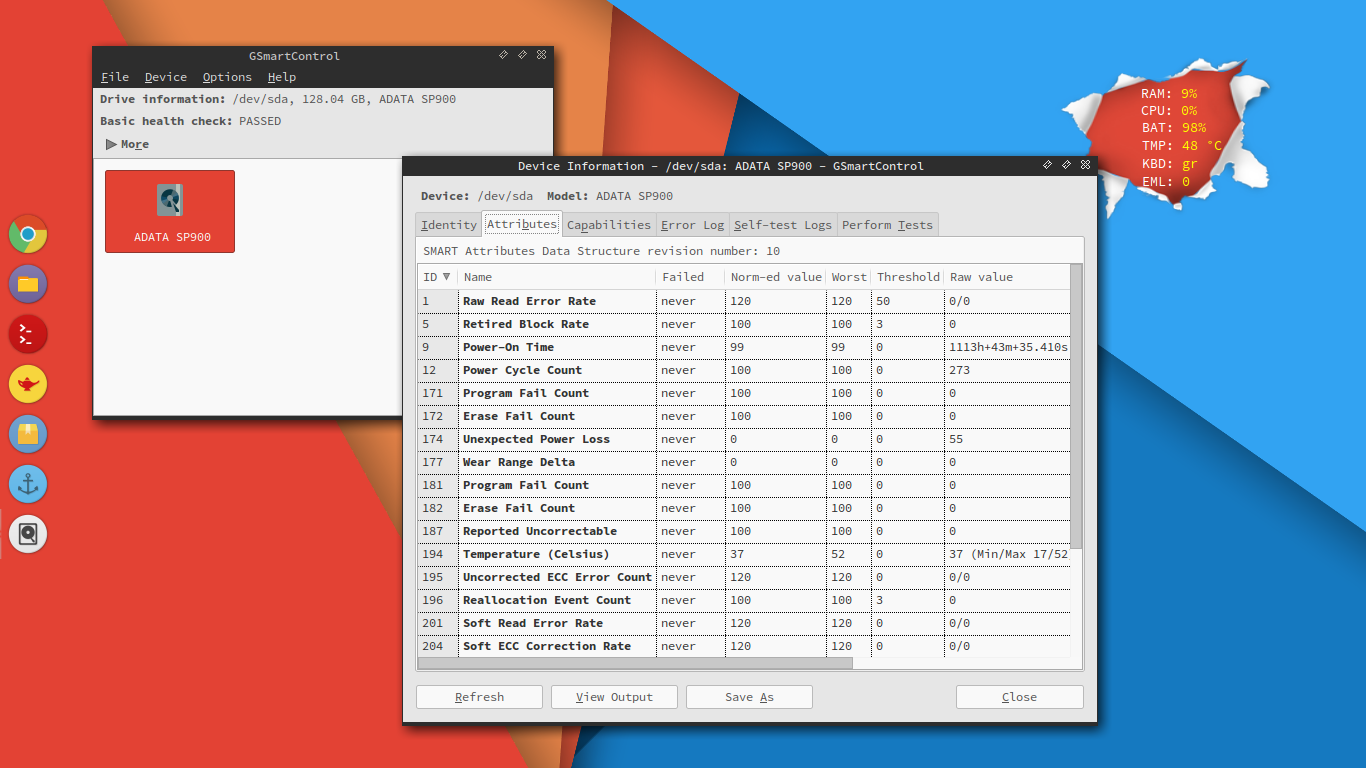
Task: Click the RAM usage readout in desktop widget
Action: [x=1169, y=93]
